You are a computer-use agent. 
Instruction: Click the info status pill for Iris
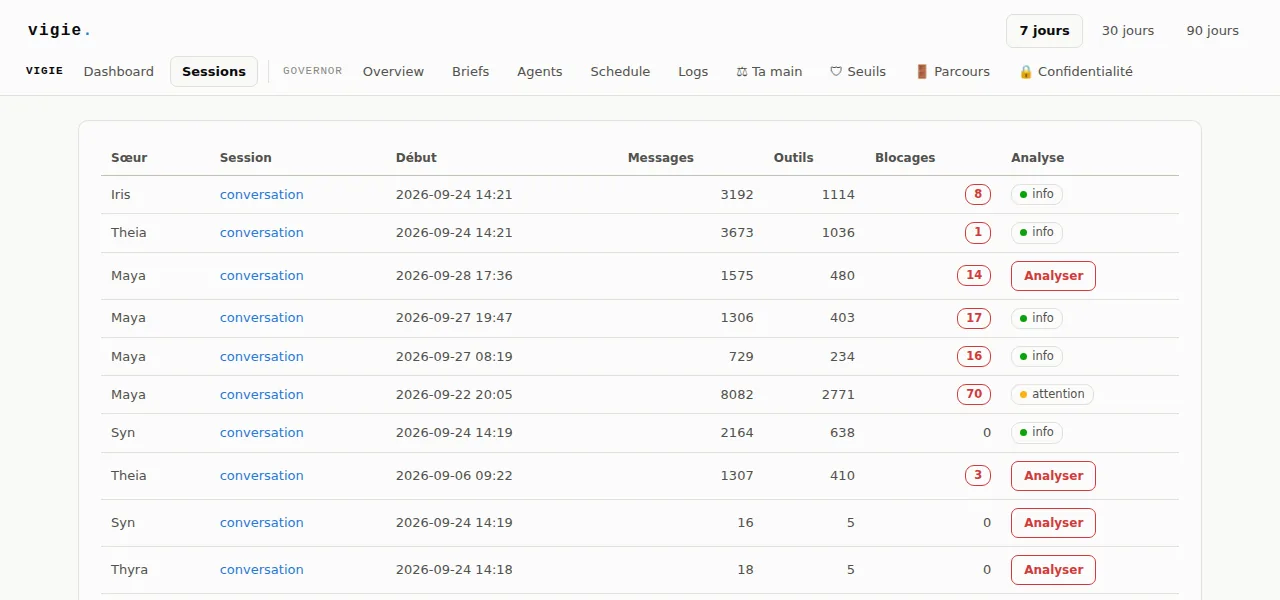(x=1037, y=195)
